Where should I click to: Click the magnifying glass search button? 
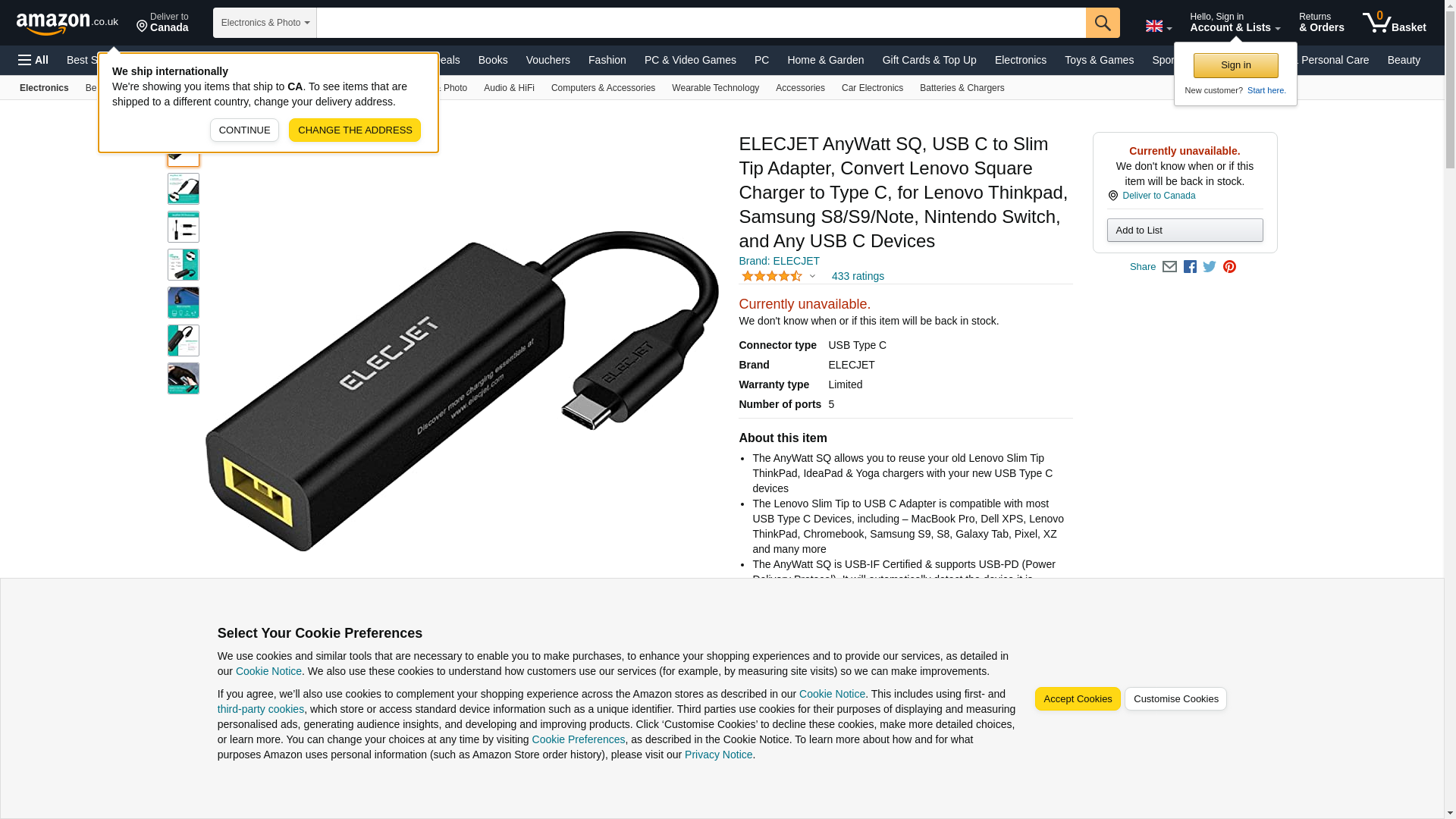(x=1103, y=23)
